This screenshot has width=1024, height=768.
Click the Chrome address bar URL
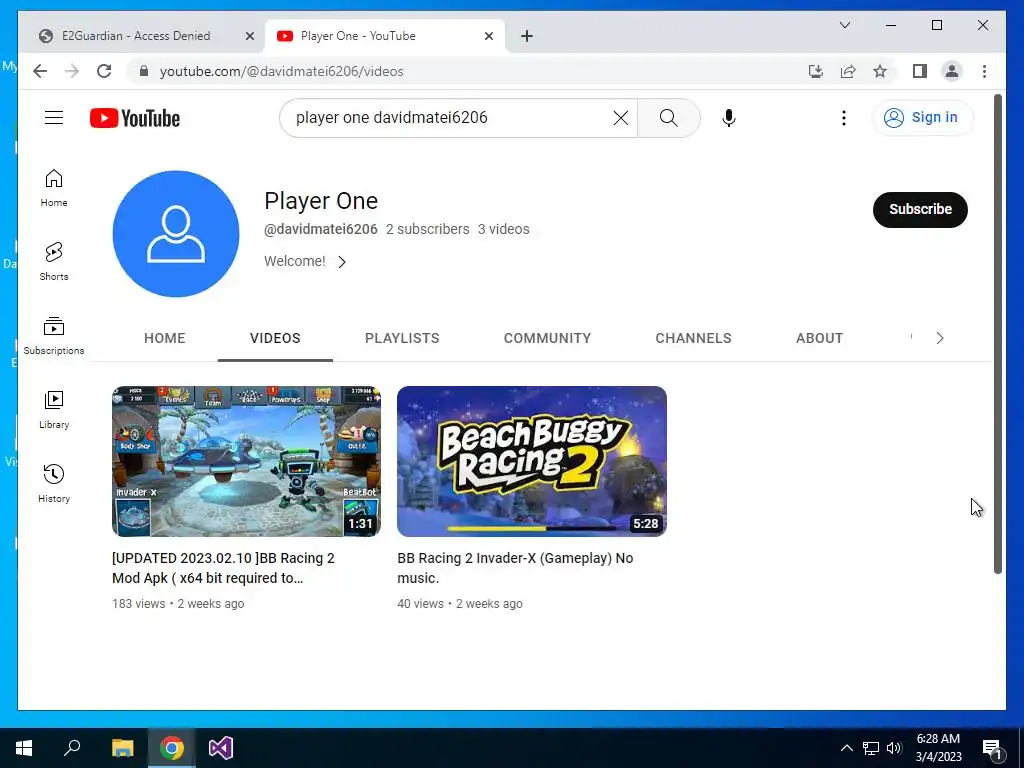point(281,71)
